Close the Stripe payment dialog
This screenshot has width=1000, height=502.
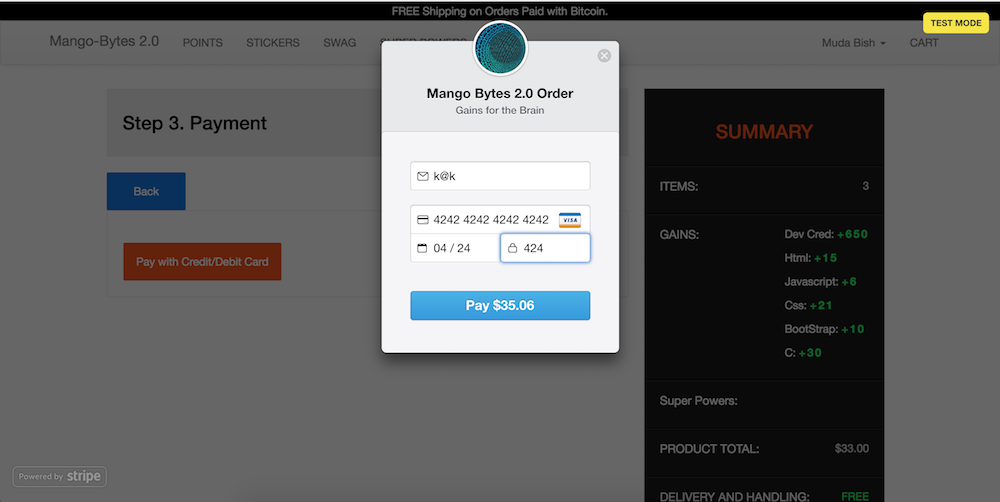tap(604, 56)
